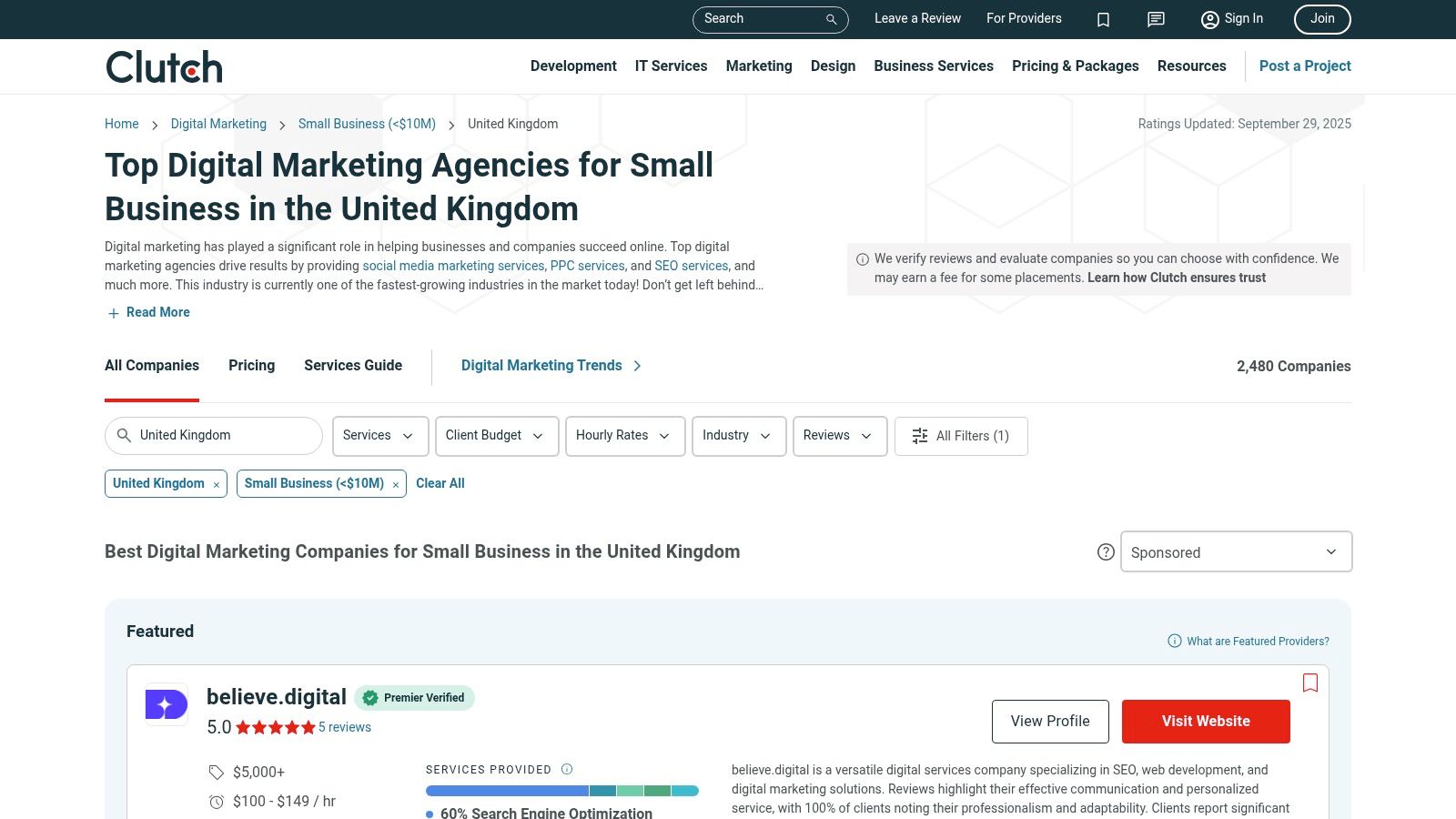The width and height of the screenshot is (1456, 819).
Task: Open the Sponsored sort dropdown
Action: click(x=1235, y=552)
